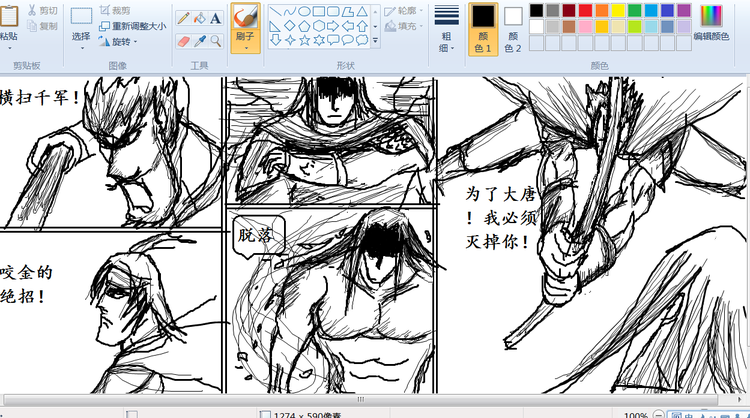This screenshot has height=418, width=750.
Task: Select the Magnifier tool
Action: (215, 40)
